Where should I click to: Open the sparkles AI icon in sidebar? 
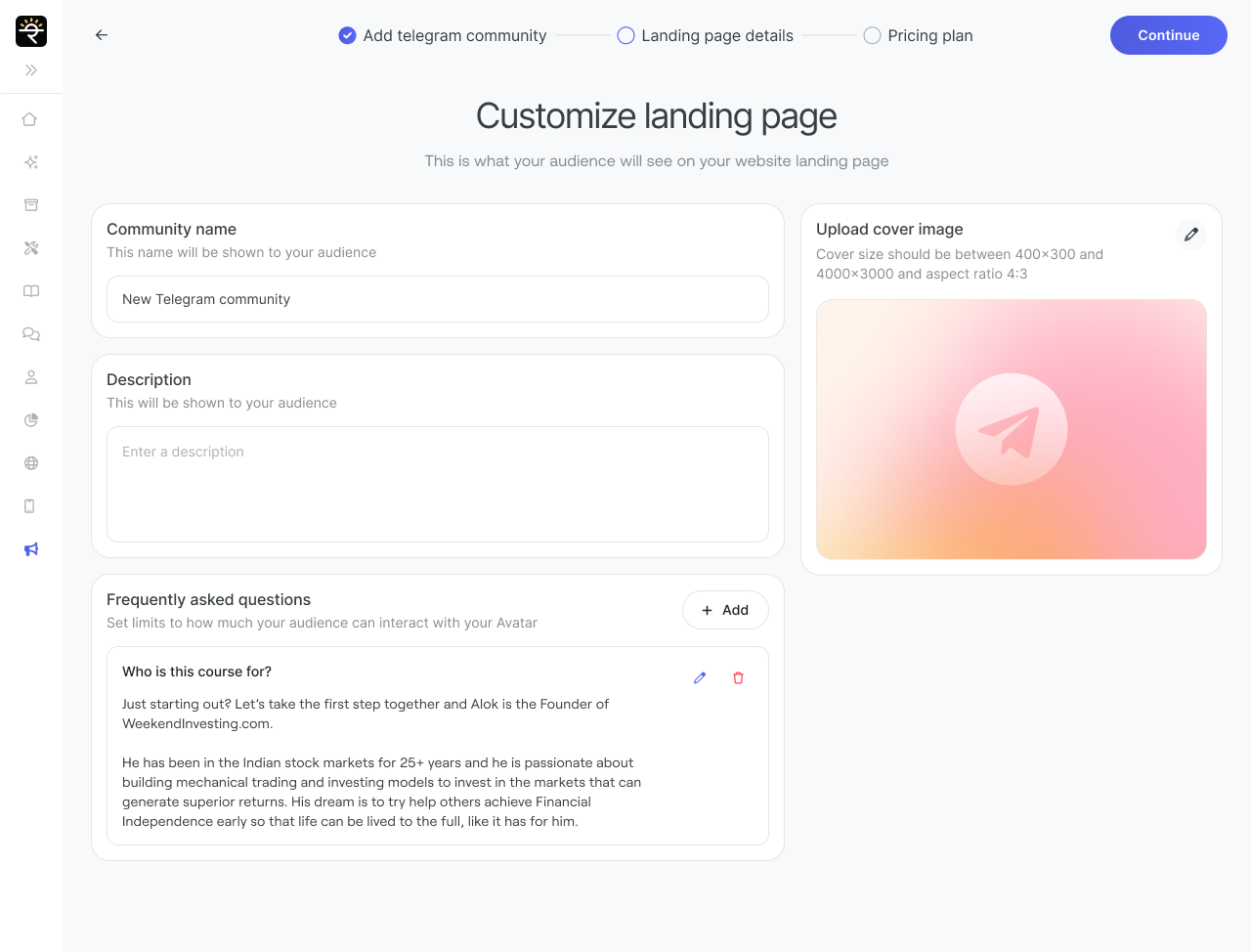[30, 162]
